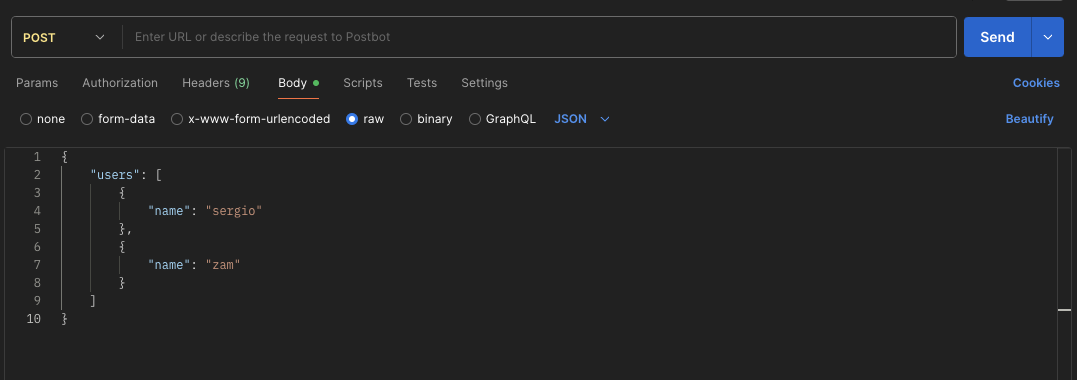Click the "name" key on line 4
The image size is (1077, 380).
(x=168, y=212)
